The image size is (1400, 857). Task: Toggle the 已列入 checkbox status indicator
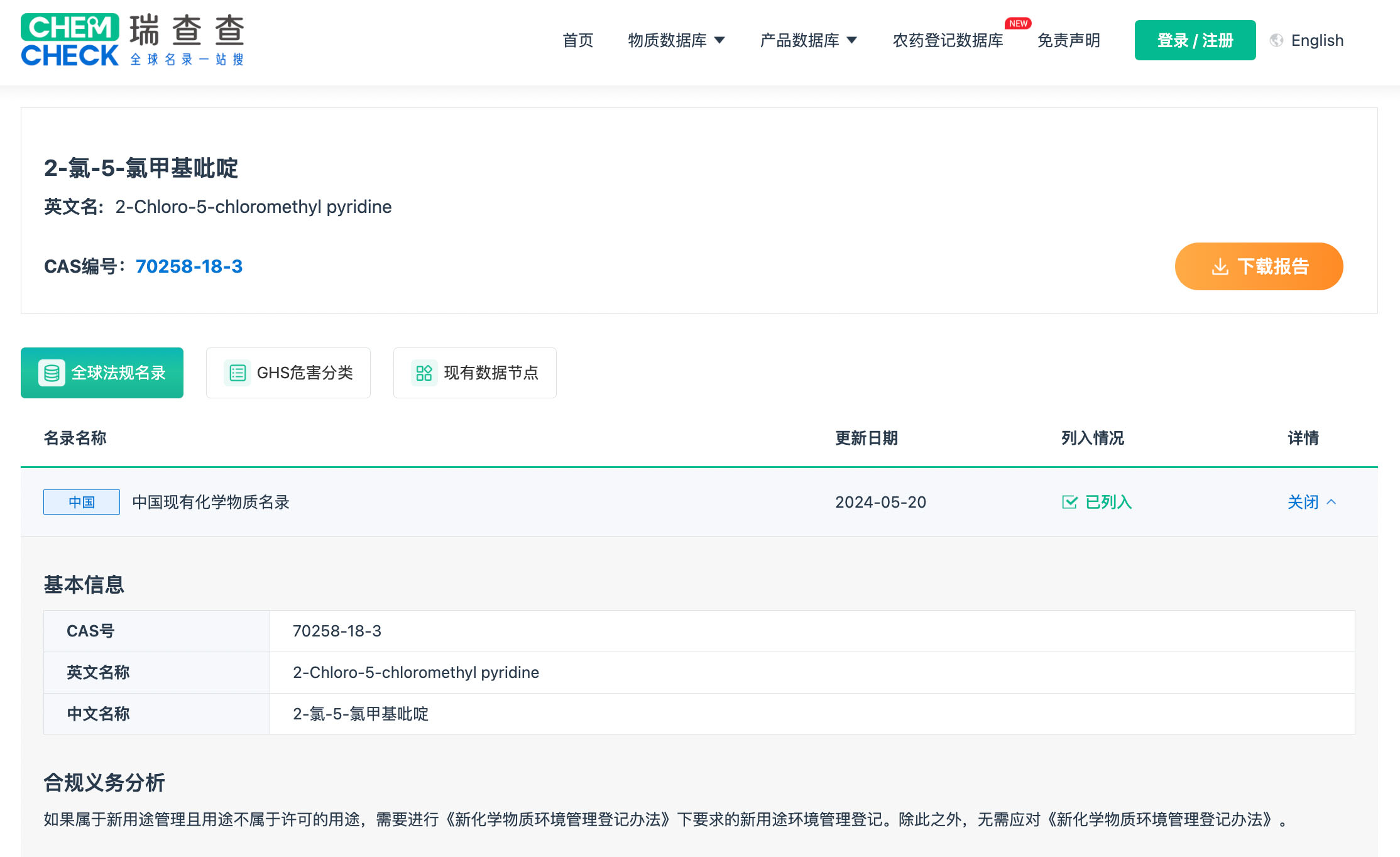(x=1069, y=500)
